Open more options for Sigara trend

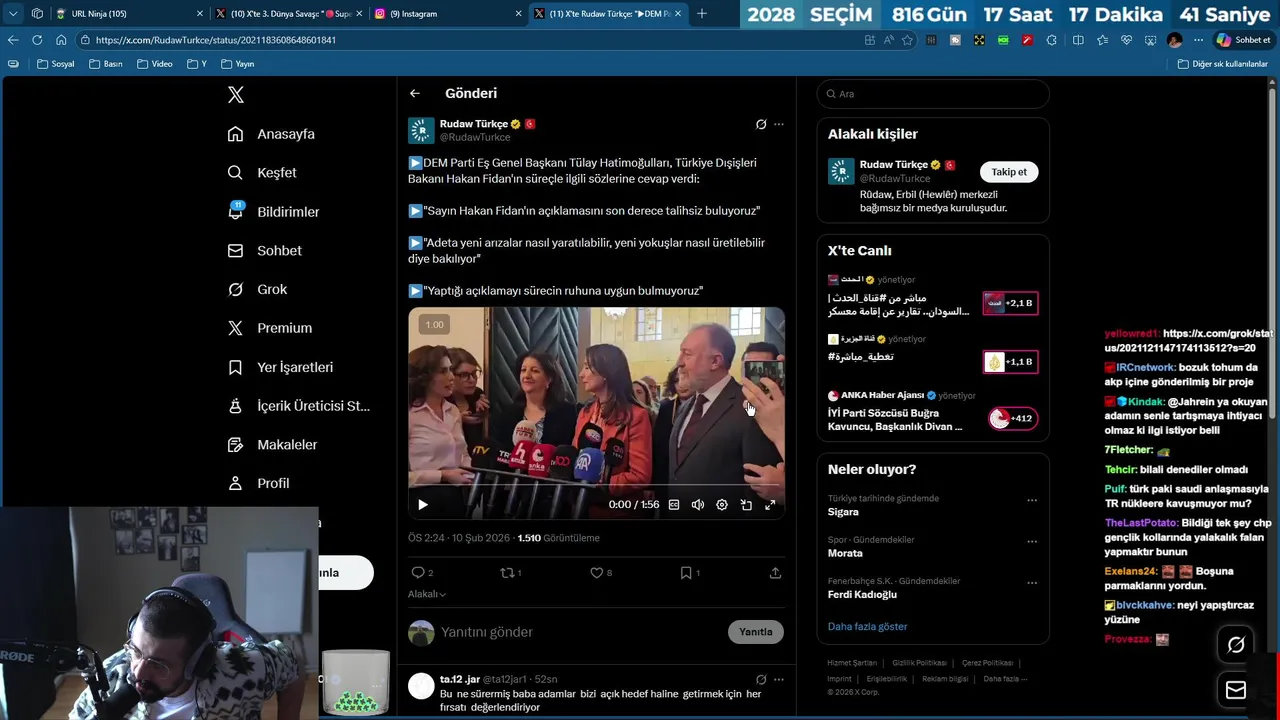click(1032, 501)
